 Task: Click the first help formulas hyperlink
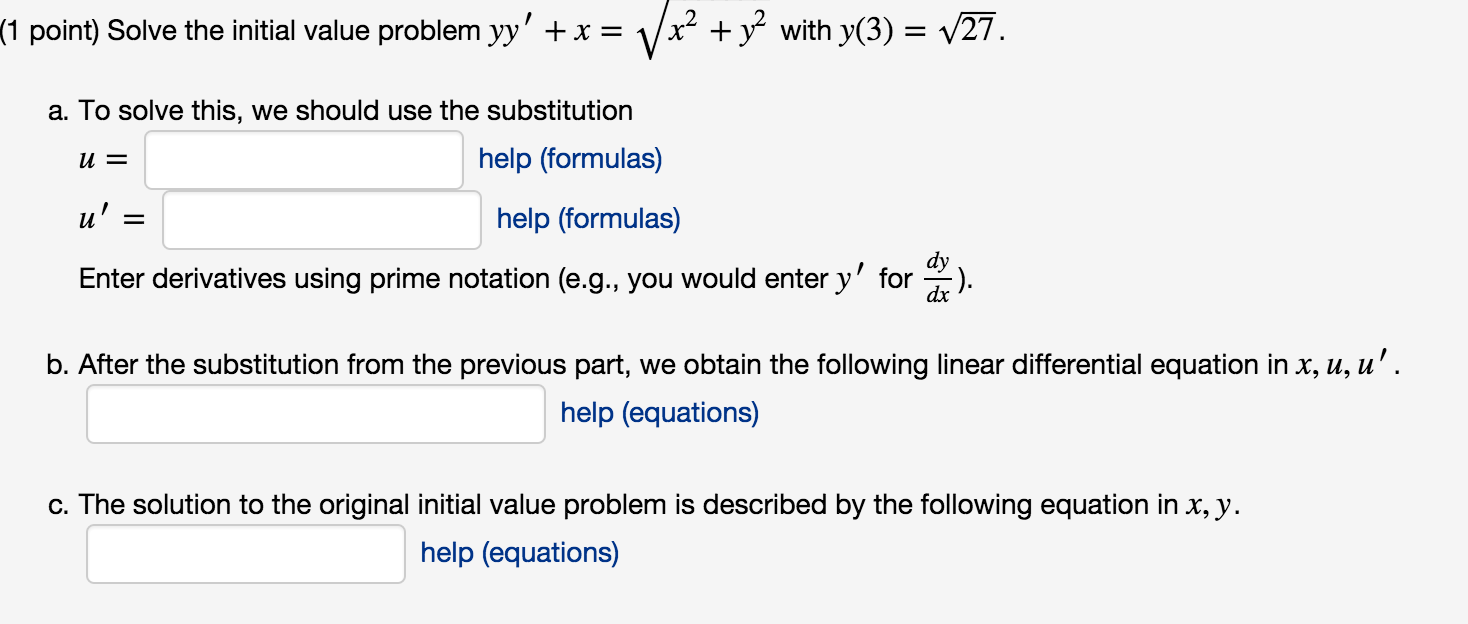568,159
